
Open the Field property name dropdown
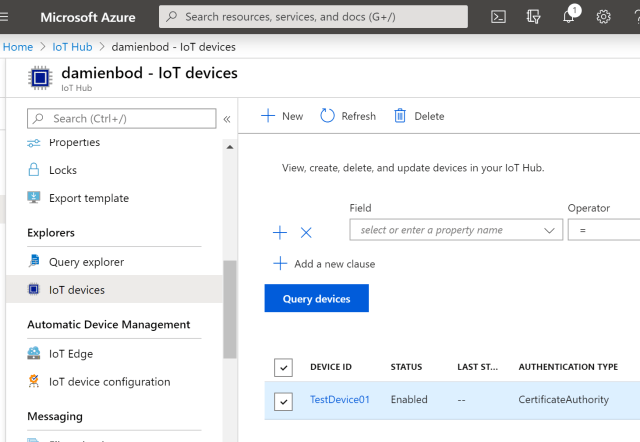(456, 230)
